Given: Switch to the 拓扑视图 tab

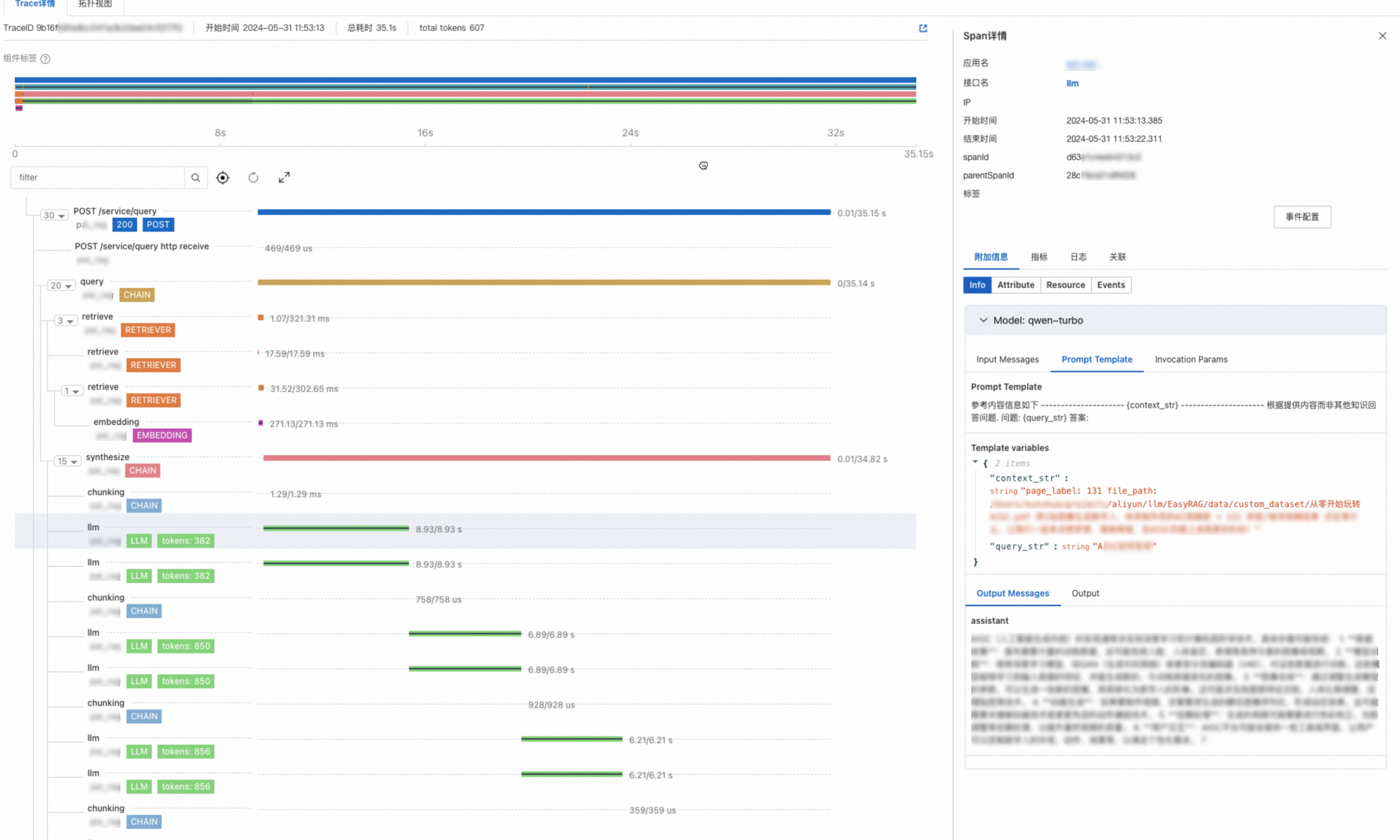Looking at the screenshot, I should [x=94, y=4].
